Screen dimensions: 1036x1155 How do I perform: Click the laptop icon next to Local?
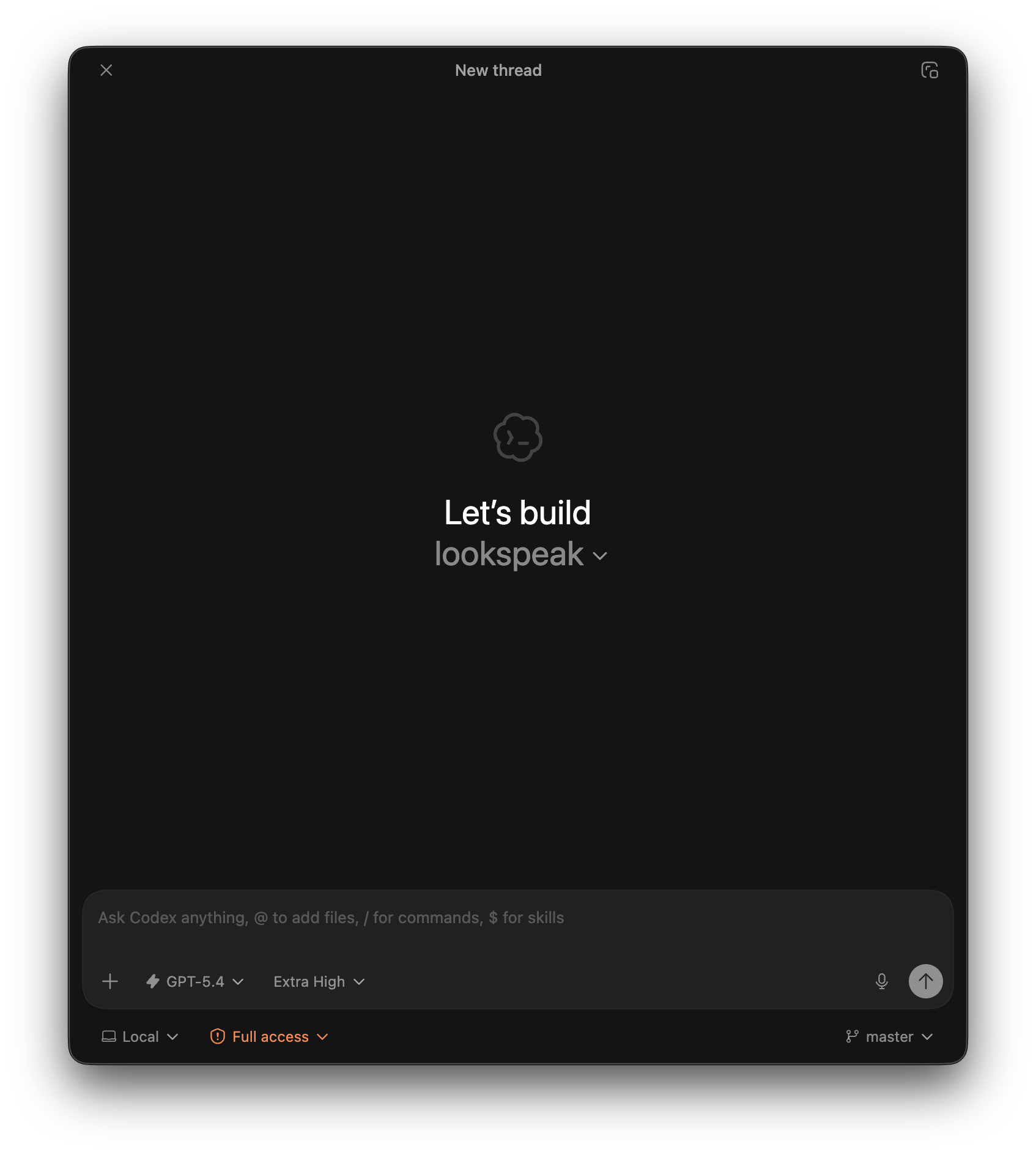tap(109, 1036)
